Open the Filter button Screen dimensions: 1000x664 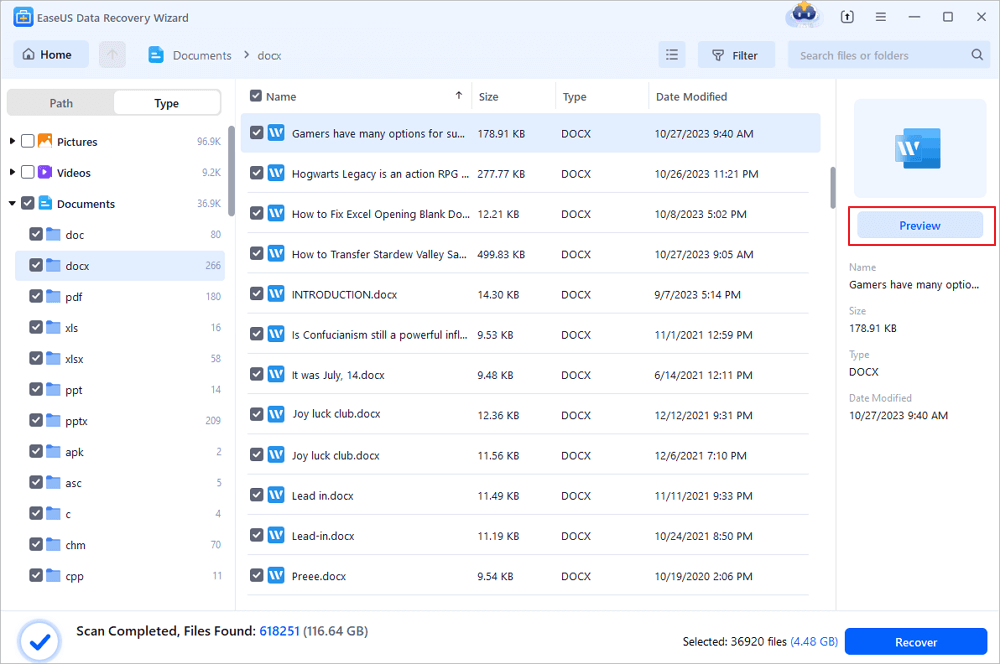pyautogui.click(x=736, y=55)
